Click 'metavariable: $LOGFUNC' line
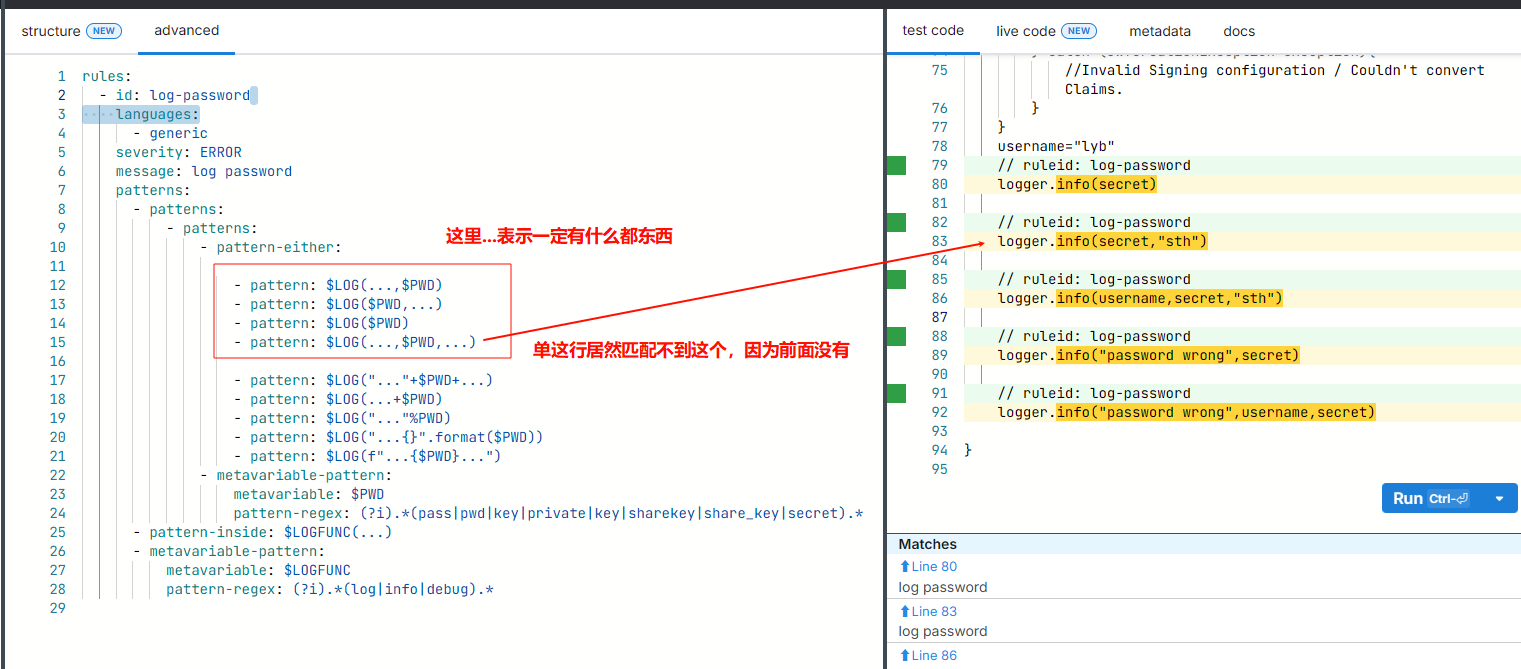Screen dimensions: 1521x669 click(258, 570)
